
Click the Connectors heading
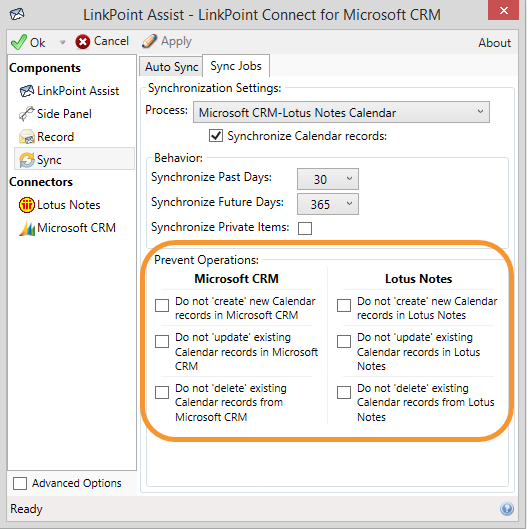[x=41, y=182]
